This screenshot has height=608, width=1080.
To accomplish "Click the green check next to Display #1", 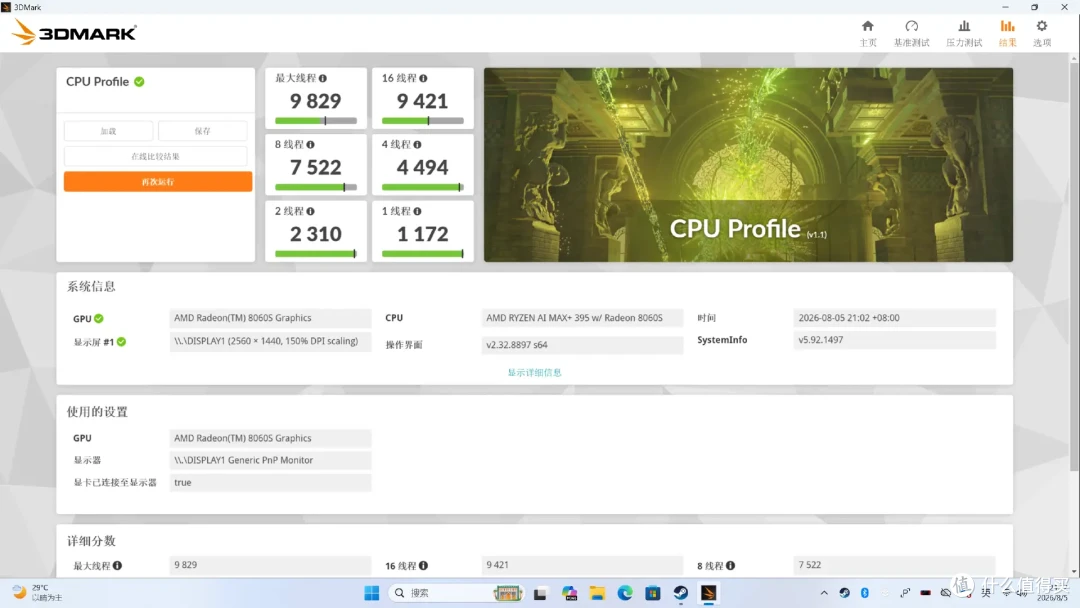I will point(121,342).
